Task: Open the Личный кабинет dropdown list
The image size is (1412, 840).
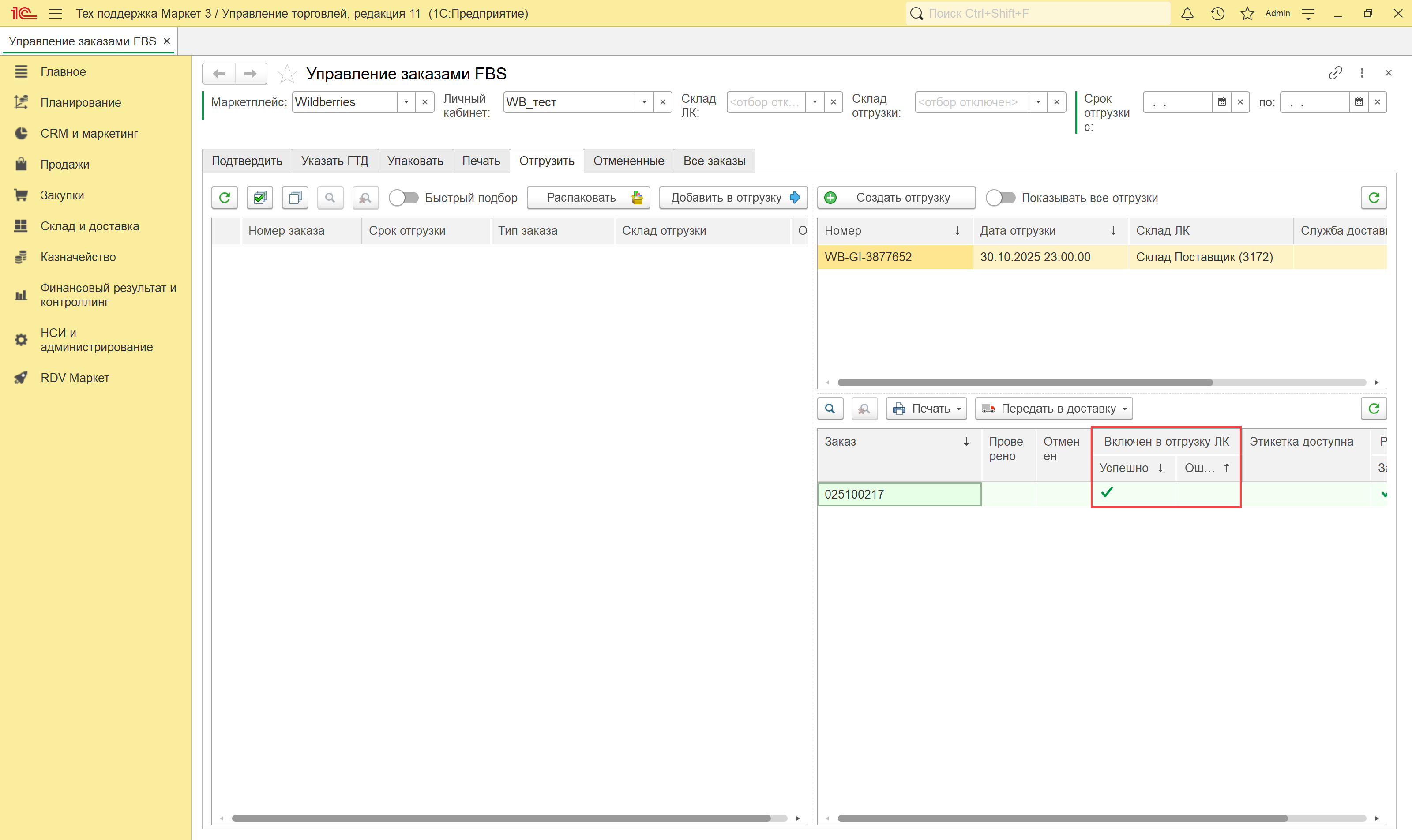Action: click(644, 102)
